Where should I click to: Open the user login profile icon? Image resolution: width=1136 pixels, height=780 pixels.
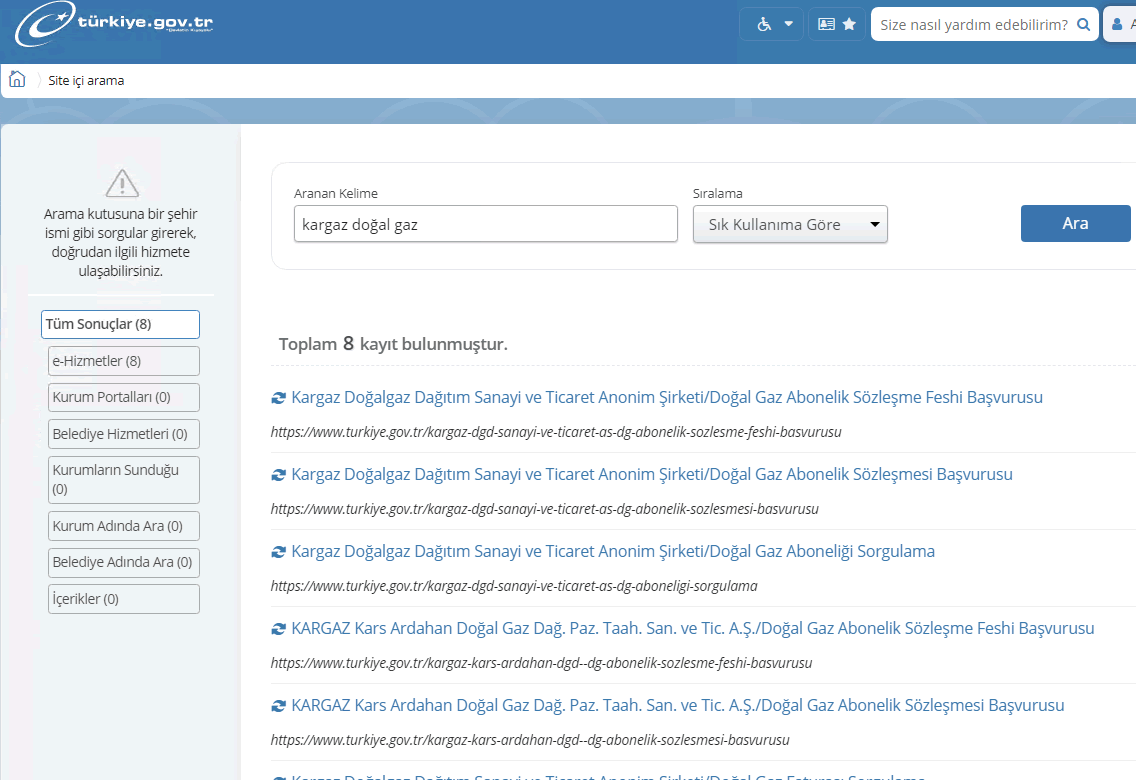point(1118,25)
